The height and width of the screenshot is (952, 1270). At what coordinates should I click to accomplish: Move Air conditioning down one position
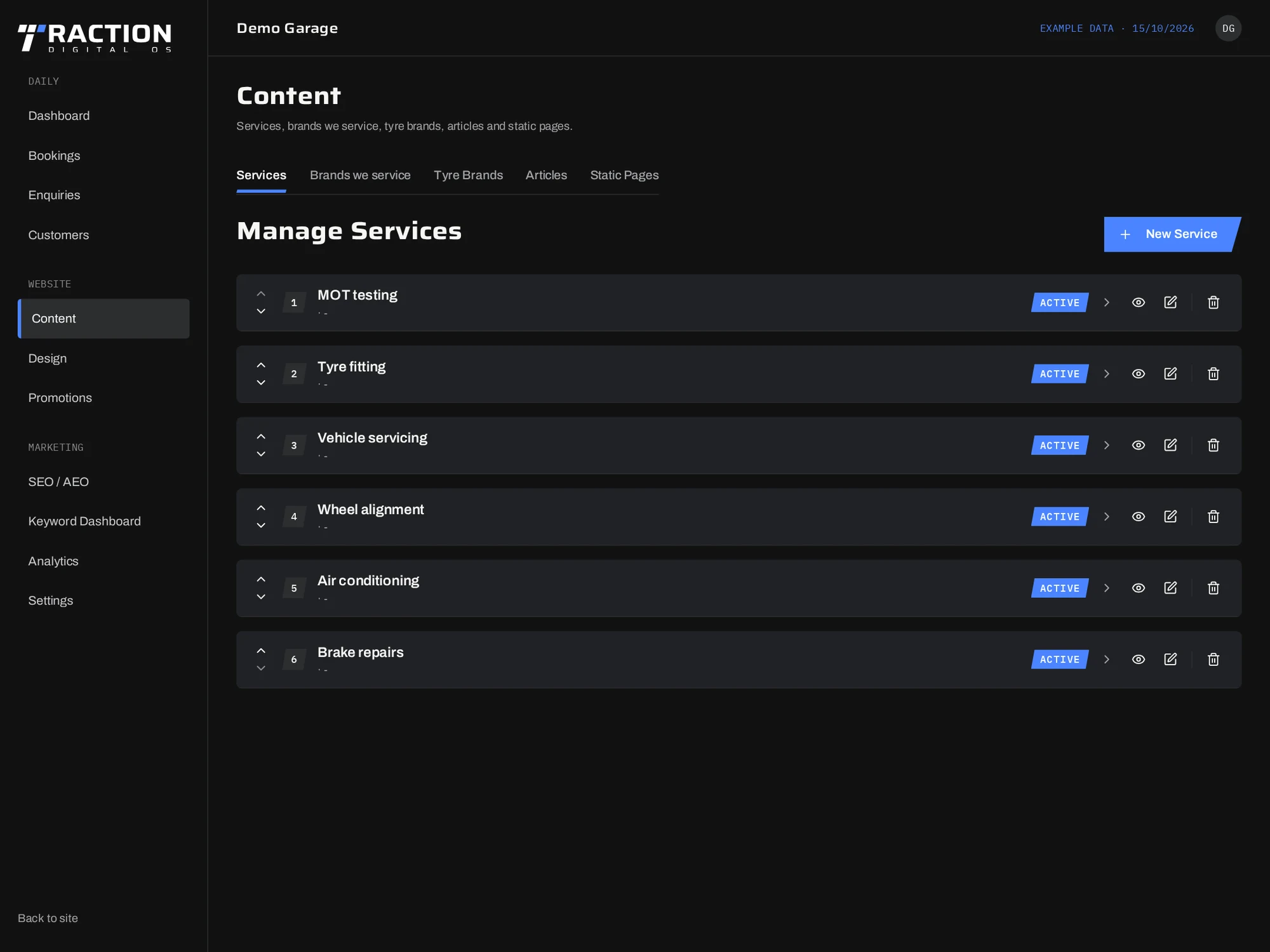click(261, 597)
